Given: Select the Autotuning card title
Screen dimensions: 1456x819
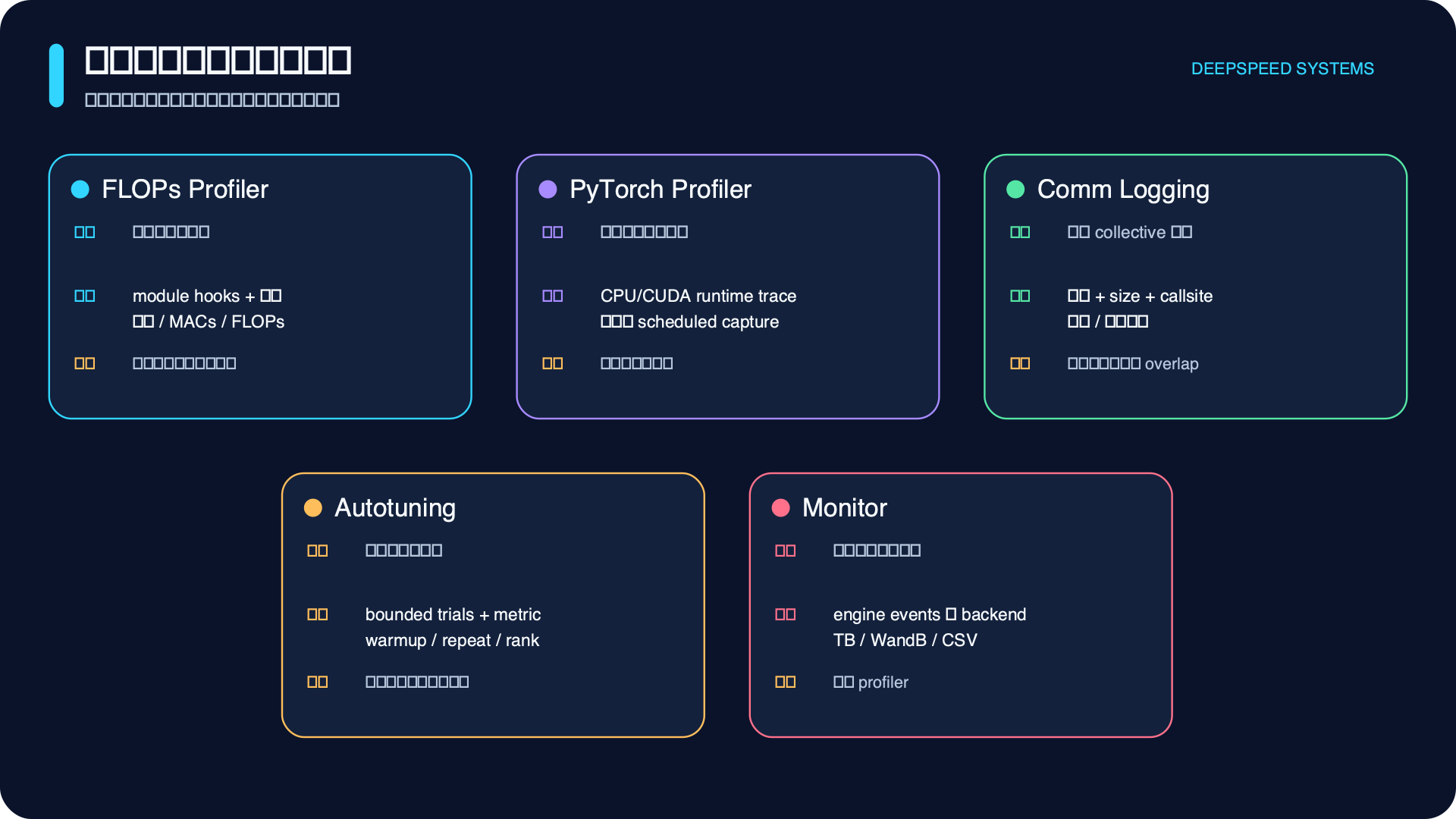Looking at the screenshot, I should point(395,508).
